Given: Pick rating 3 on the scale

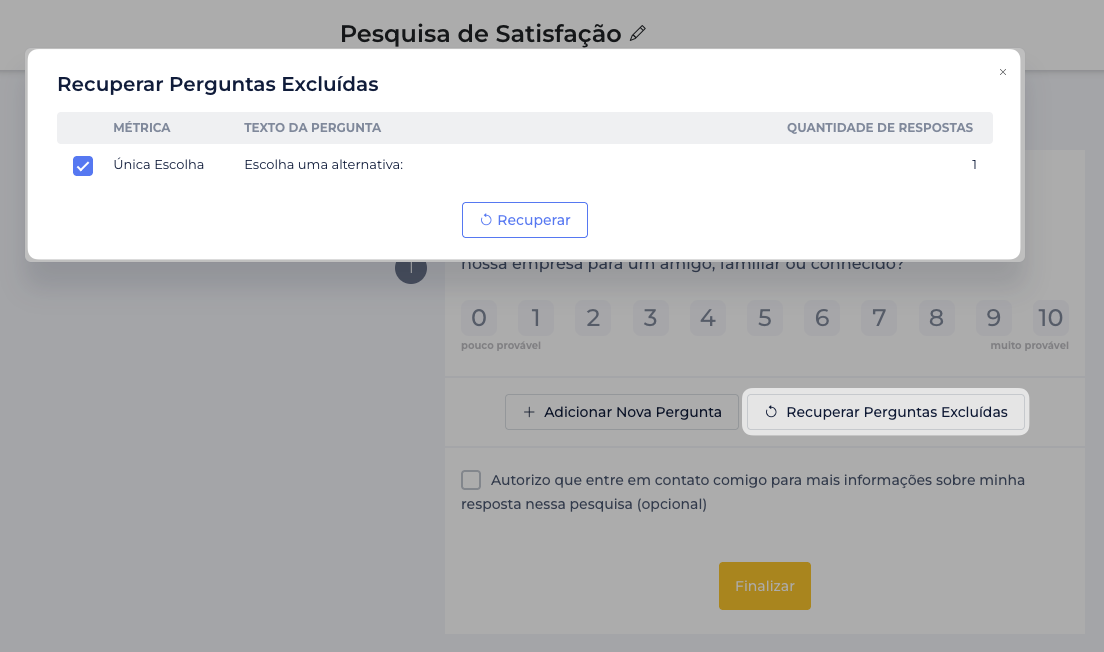Looking at the screenshot, I should (x=650, y=318).
